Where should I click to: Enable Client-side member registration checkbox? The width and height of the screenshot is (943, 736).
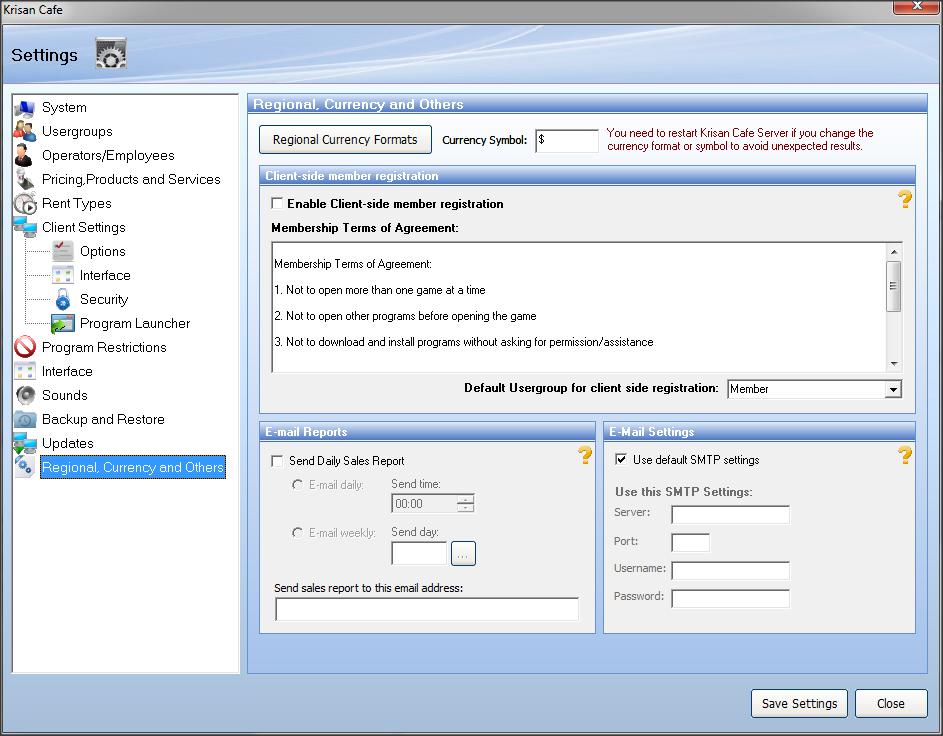coord(277,203)
